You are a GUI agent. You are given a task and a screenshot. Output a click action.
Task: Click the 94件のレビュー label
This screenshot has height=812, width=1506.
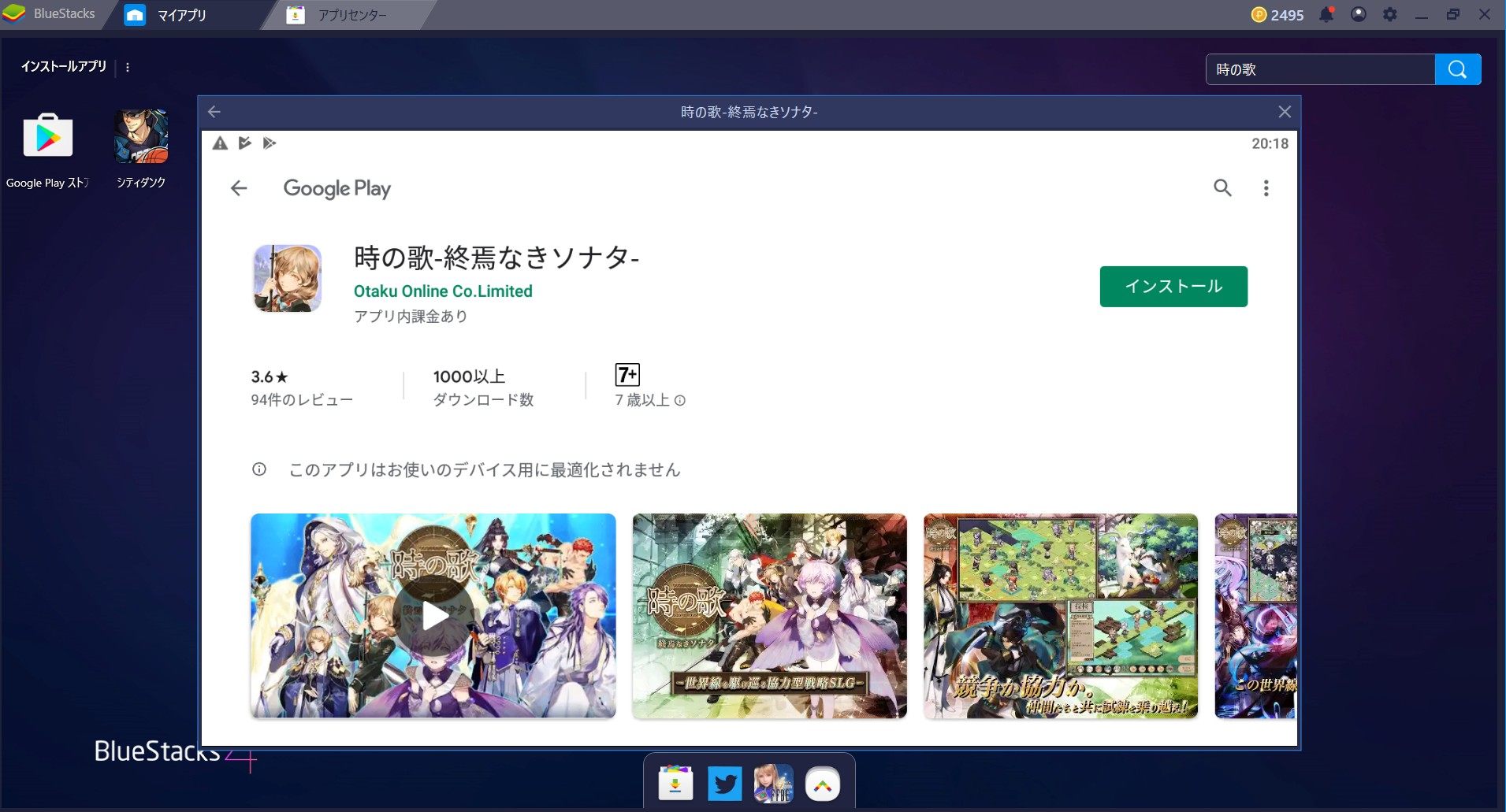pos(302,400)
